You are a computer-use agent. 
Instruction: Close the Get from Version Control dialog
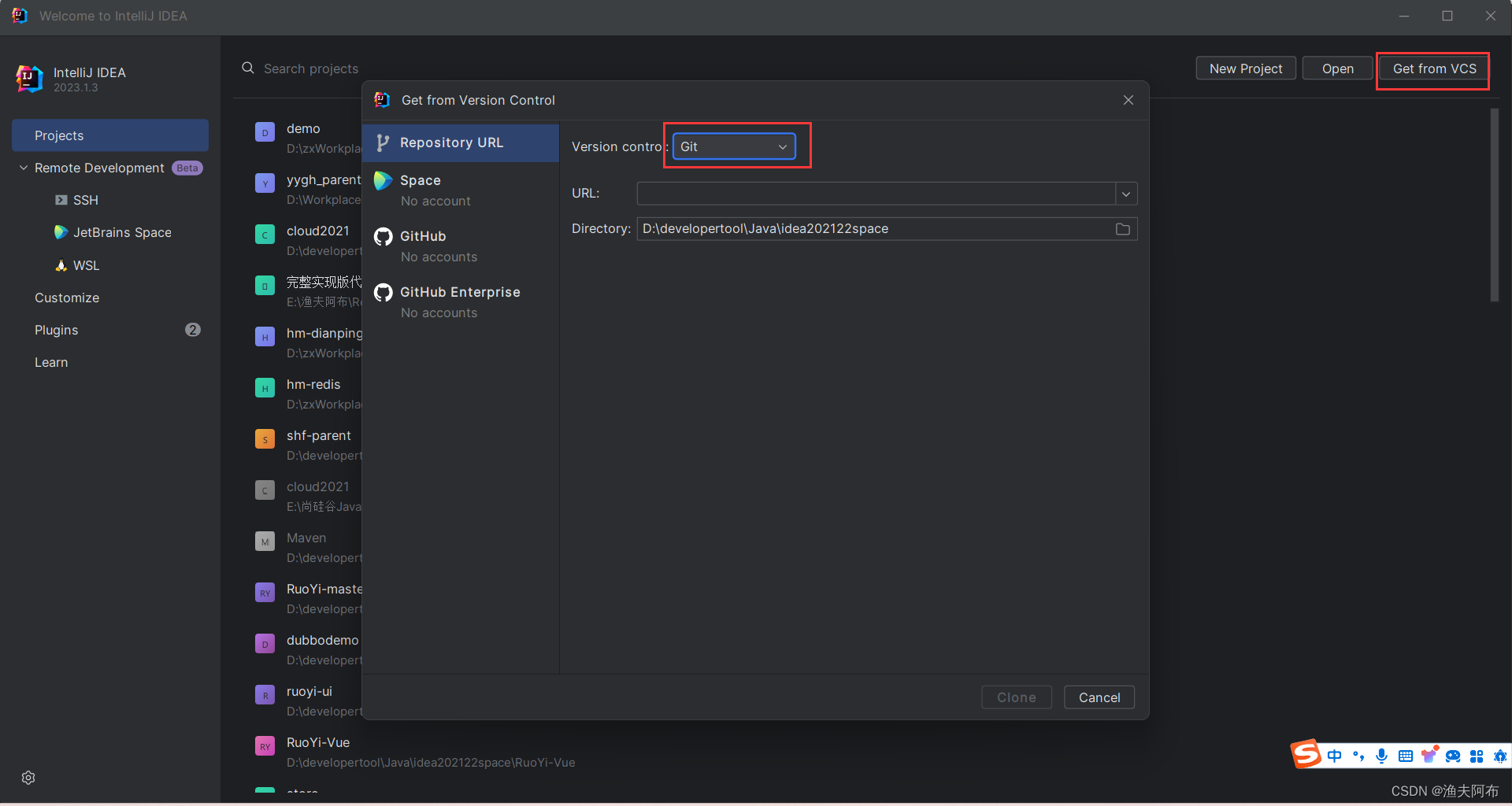tap(1128, 100)
